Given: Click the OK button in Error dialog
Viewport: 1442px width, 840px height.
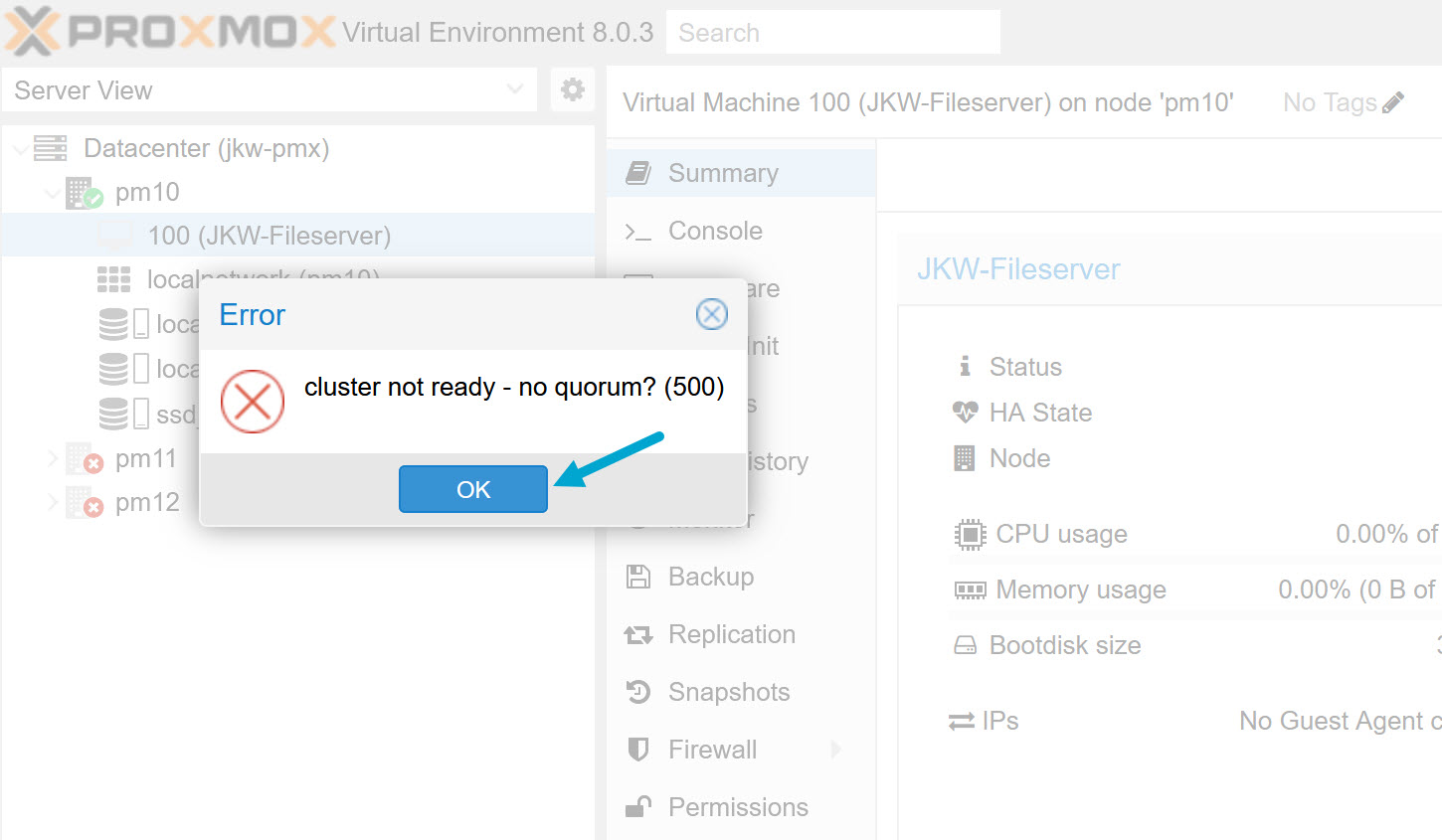Looking at the screenshot, I should click(x=473, y=489).
